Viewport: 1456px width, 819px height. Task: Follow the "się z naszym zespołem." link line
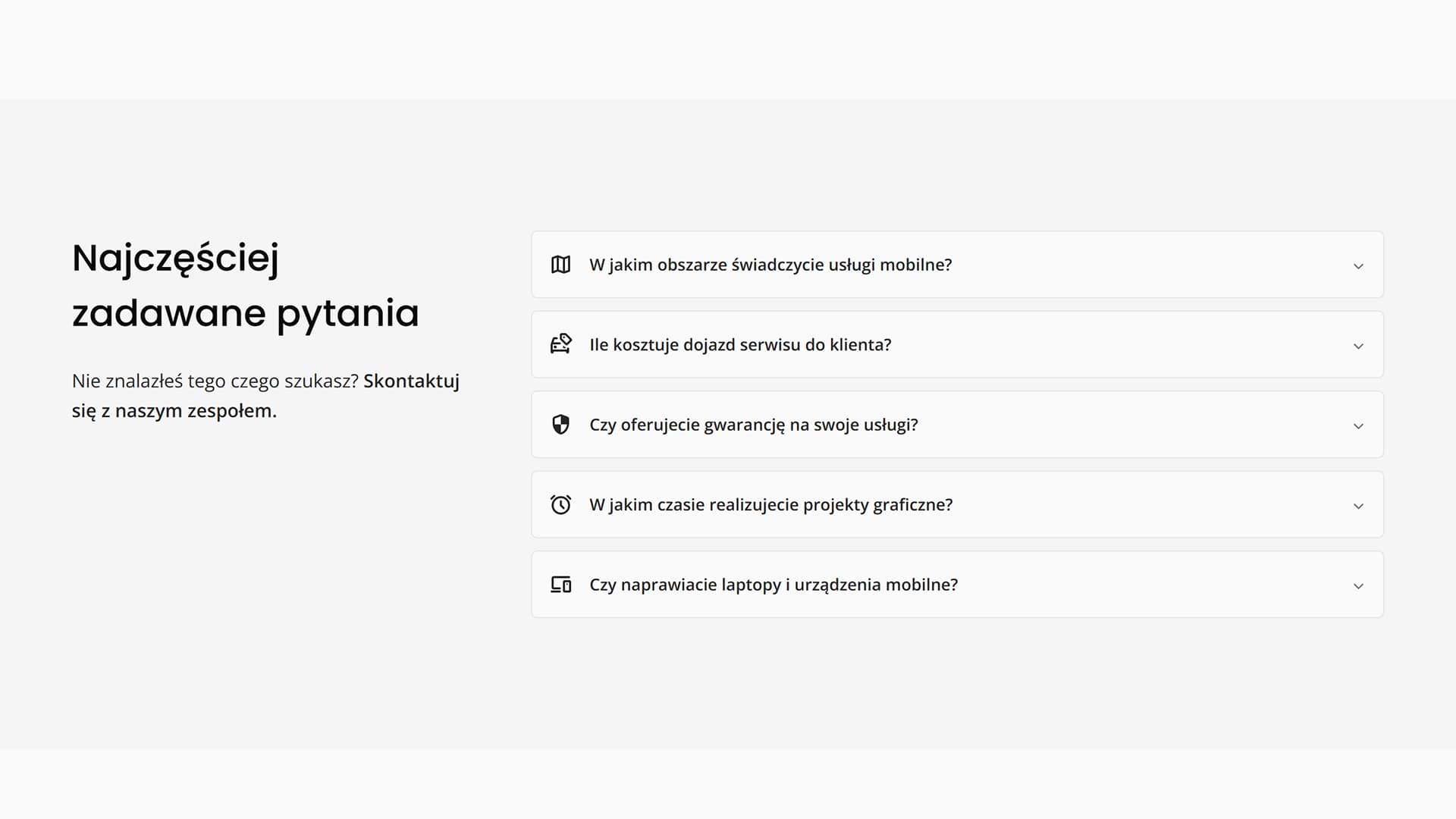[174, 411]
